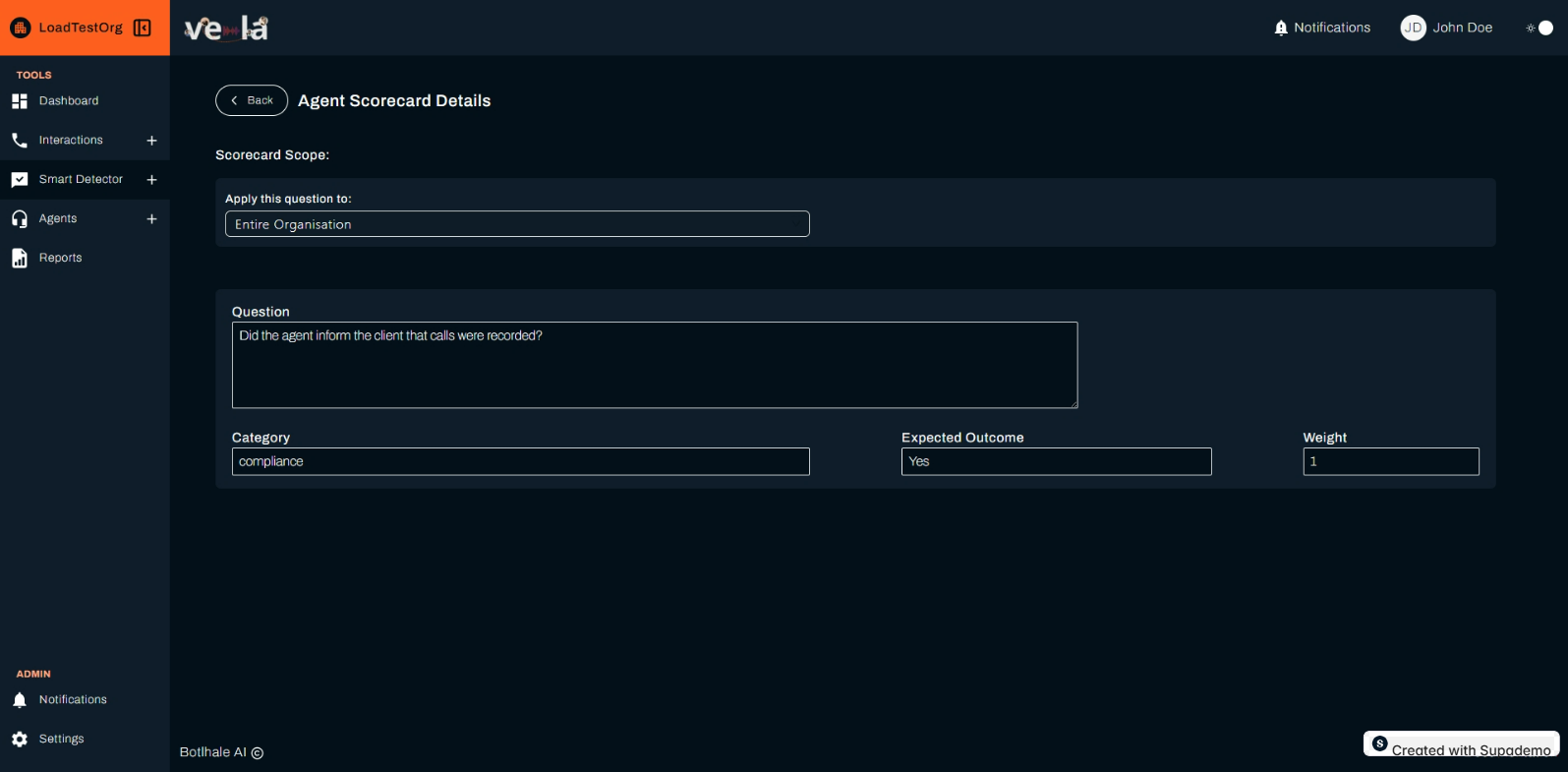Click the Weight field with value 1
The width and height of the screenshot is (1568, 772).
point(1391,461)
